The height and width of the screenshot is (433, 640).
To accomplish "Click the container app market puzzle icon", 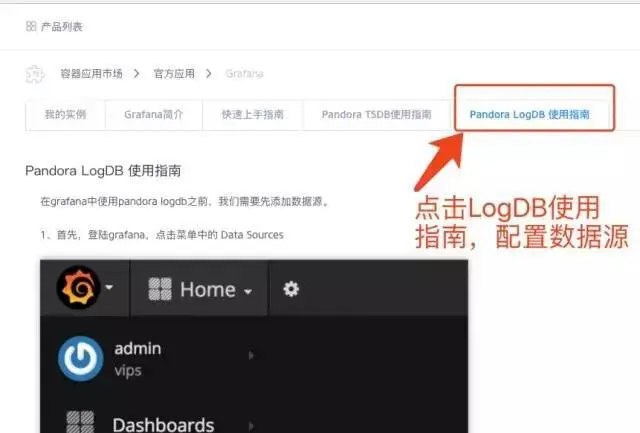I will click(x=35, y=74).
